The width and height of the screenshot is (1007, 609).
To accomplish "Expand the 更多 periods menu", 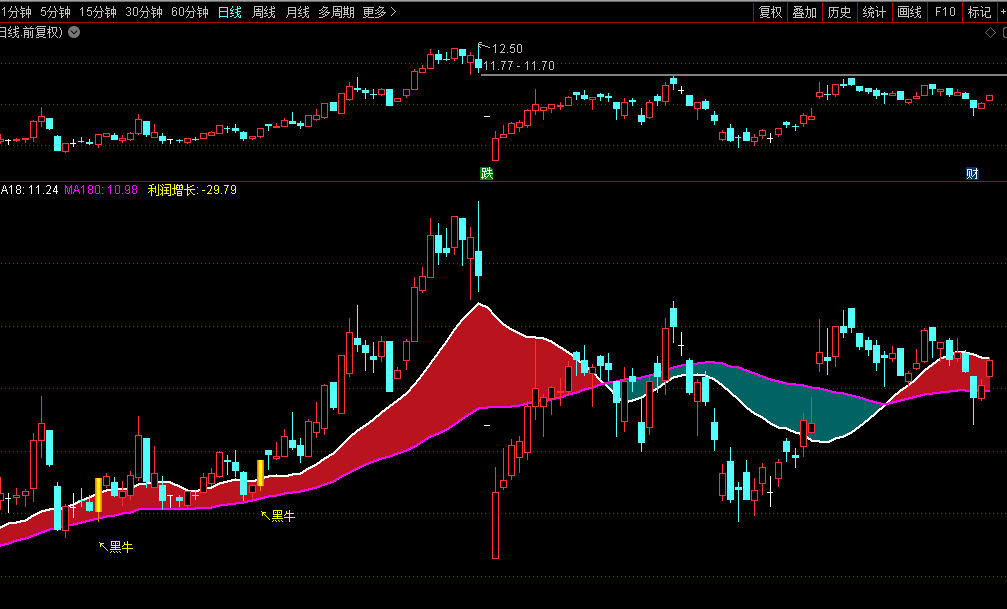I will click(379, 12).
